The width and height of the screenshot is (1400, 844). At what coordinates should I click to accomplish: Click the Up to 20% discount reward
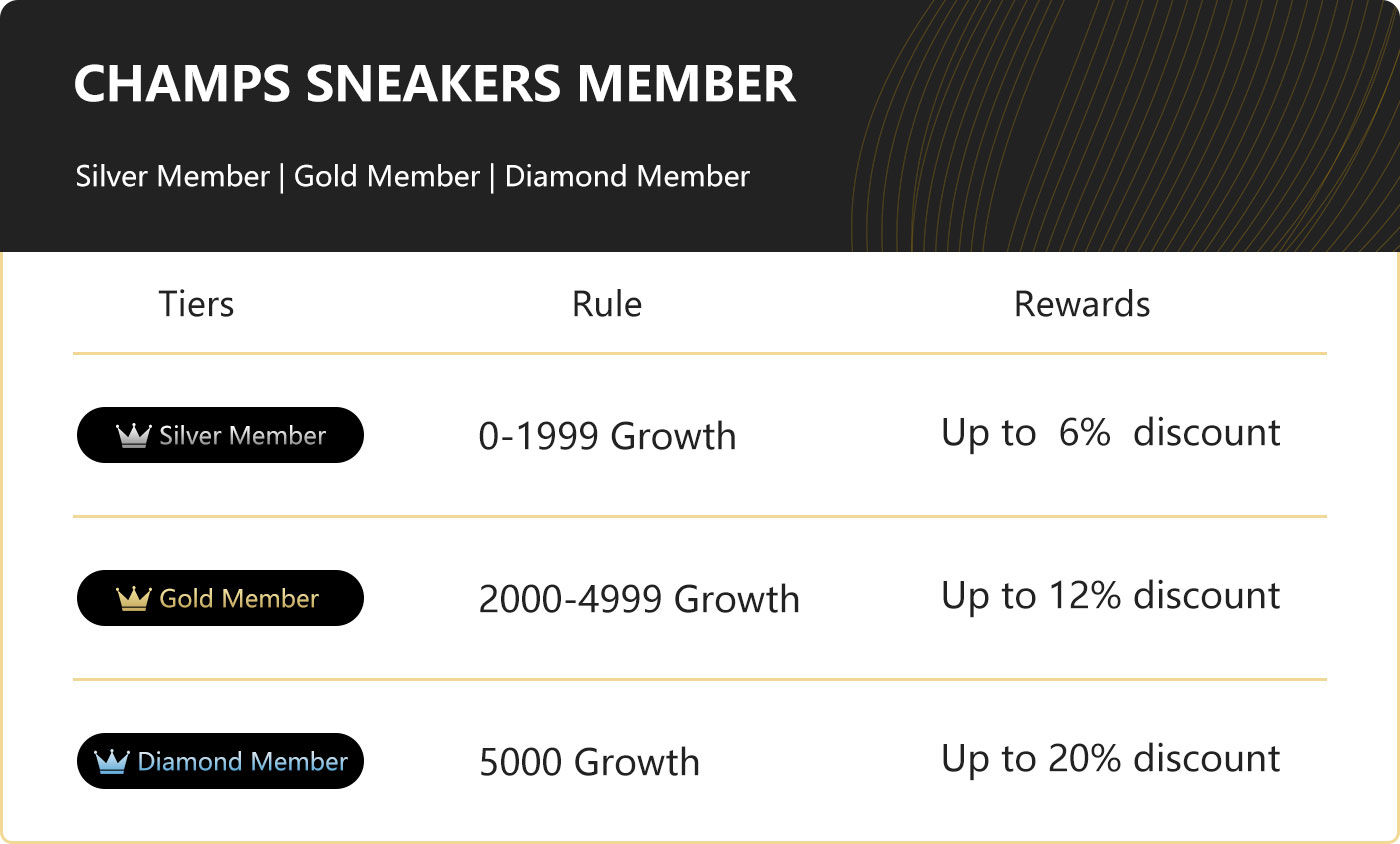click(x=1111, y=759)
